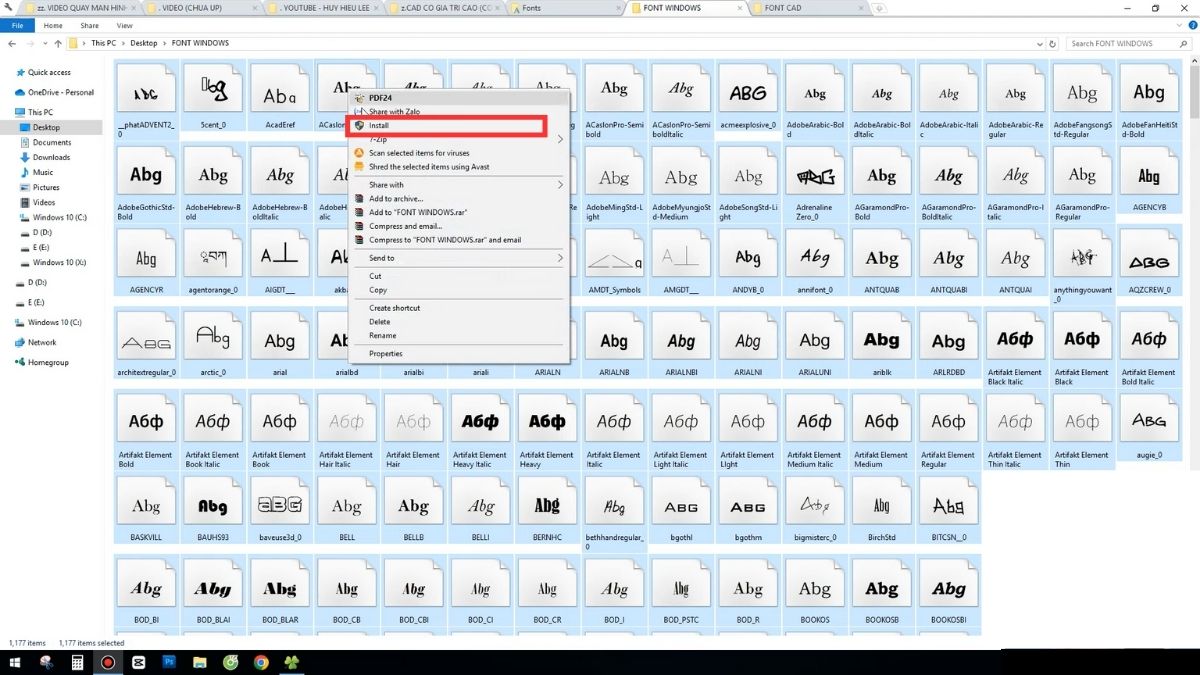This screenshot has height=675, width=1200.
Task: Open OneDrive - Personal in navigation pane
Action: click(x=61, y=92)
